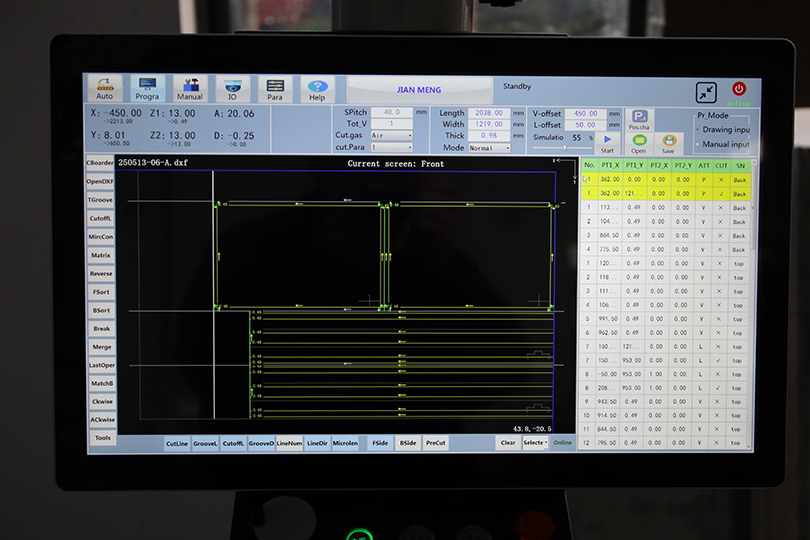Expand the Selecte dropdown below the canvas

click(535, 442)
